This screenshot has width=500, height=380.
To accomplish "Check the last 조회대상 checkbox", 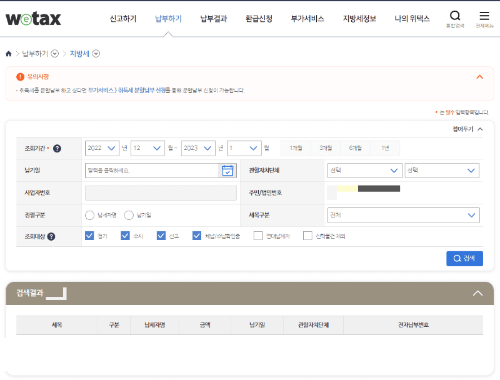I will pos(307,236).
